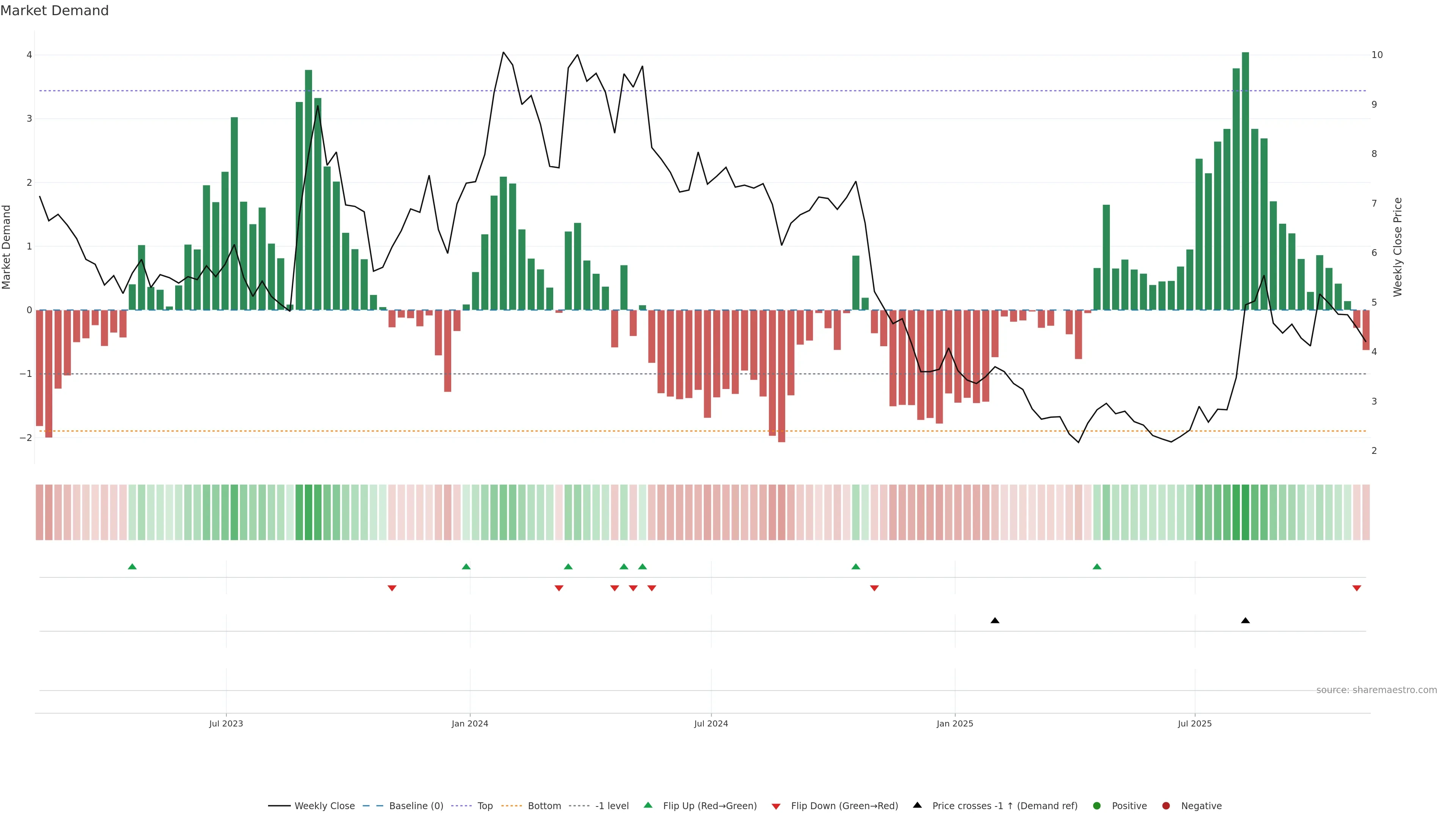The width and height of the screenshot is (1456, 819).
Task: Click the Market Demand chart title
Action: pyautogui.click(x=54, y=11)
